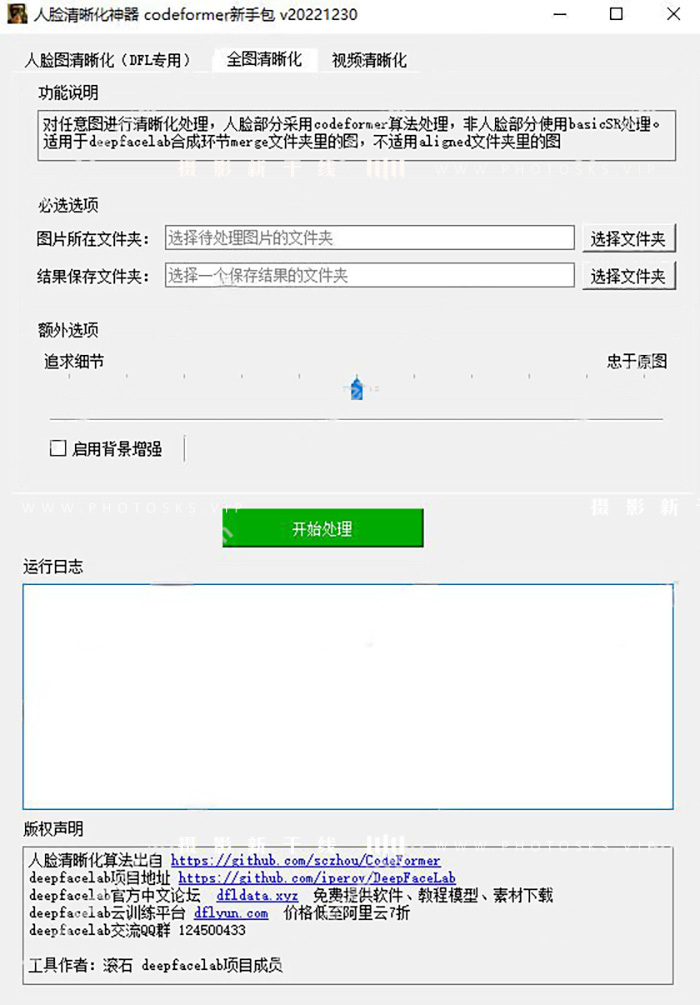Maximize the codeformer window
The width and height of the screenshot is (700, 1005).
pos(616,14)
